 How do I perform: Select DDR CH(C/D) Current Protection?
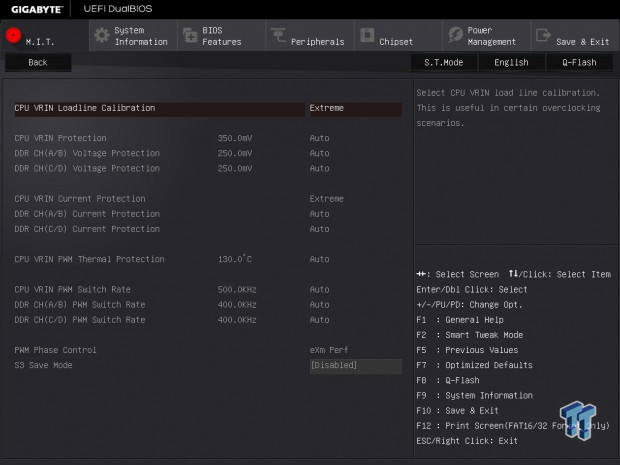(87, 229)
